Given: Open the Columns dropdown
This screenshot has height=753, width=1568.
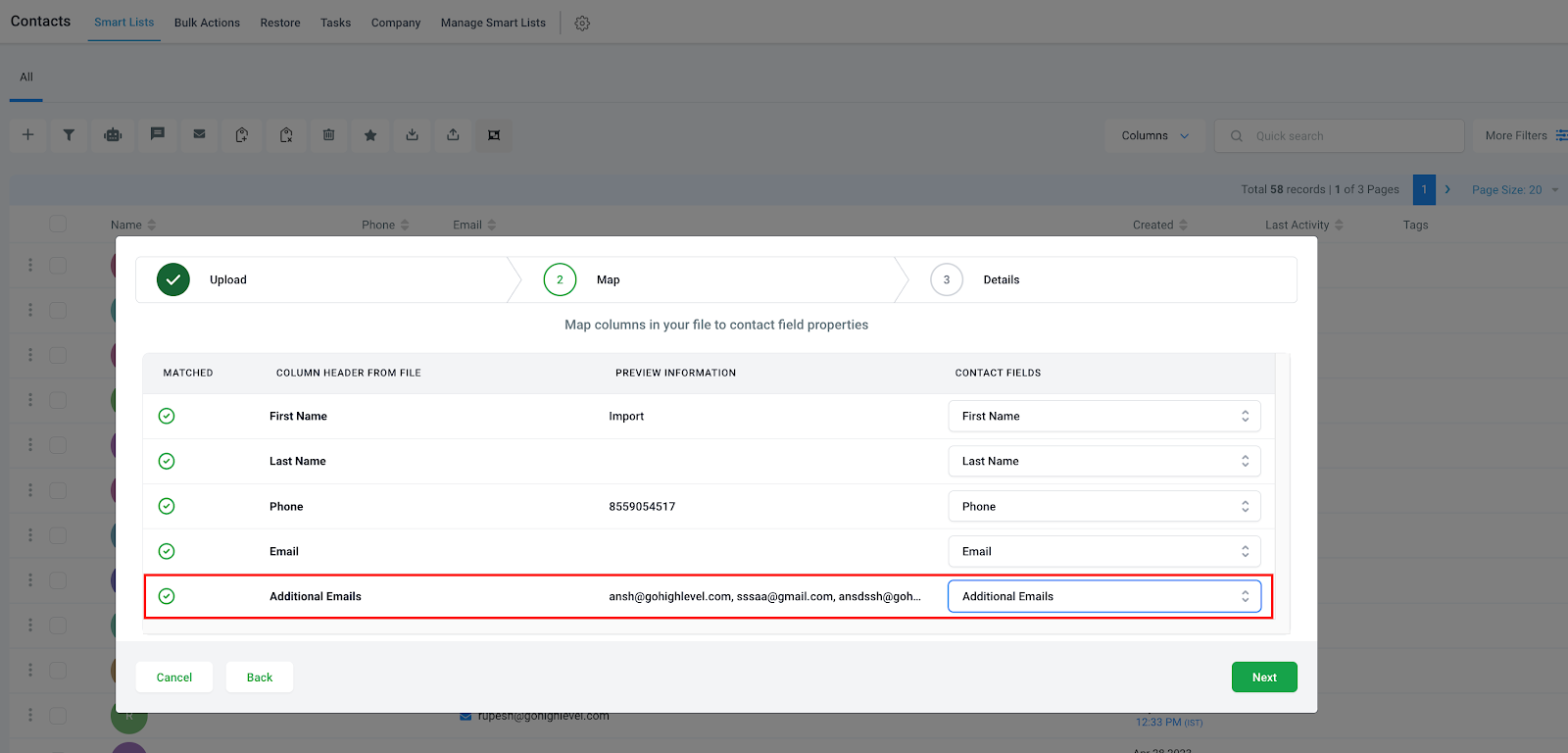Looking at the screenshot, I should (1155, 136).
